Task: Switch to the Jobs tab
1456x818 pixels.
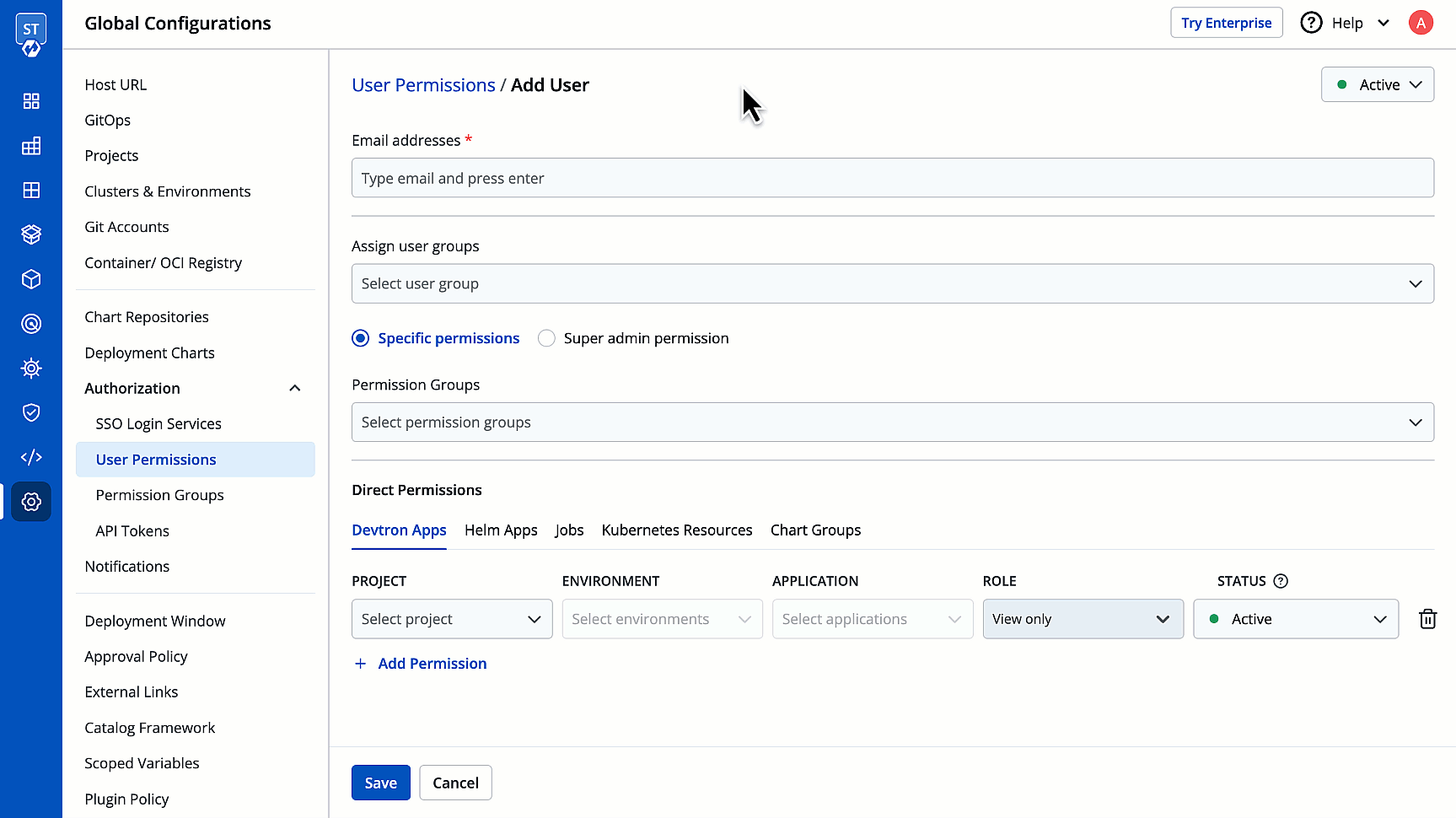Action: (x=569, y=530)
